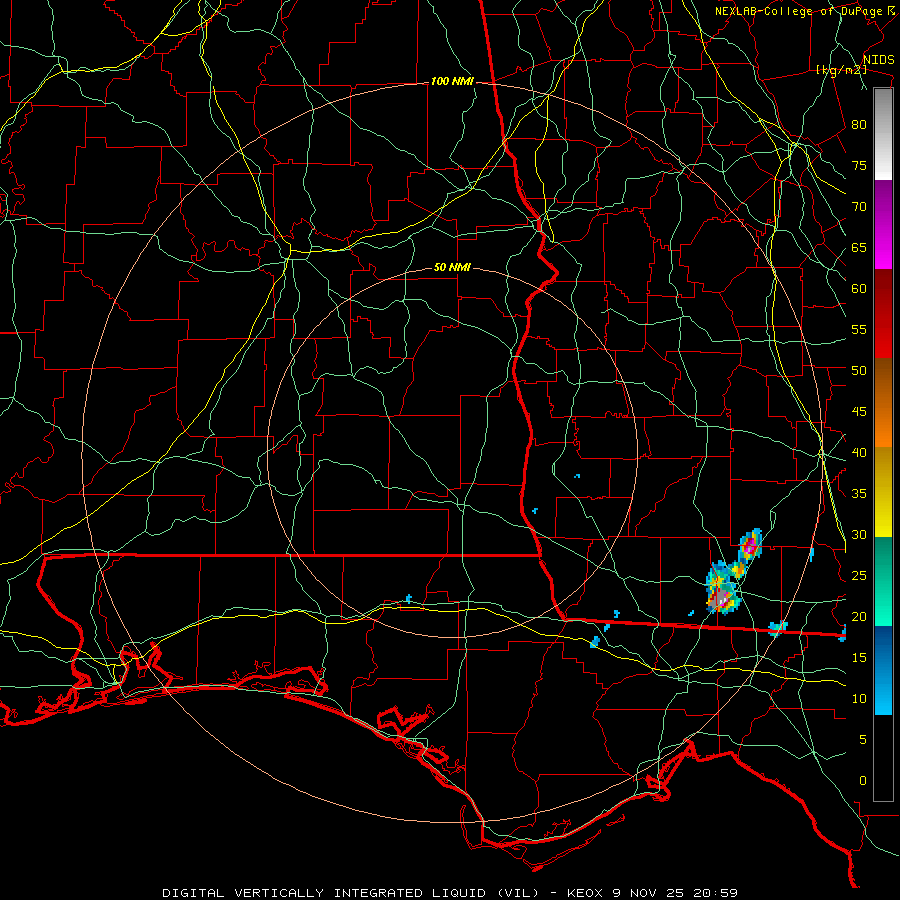Click the 45 value on the color scale
This screenshot has height=900, width=900.
click(x=859, y=412)
